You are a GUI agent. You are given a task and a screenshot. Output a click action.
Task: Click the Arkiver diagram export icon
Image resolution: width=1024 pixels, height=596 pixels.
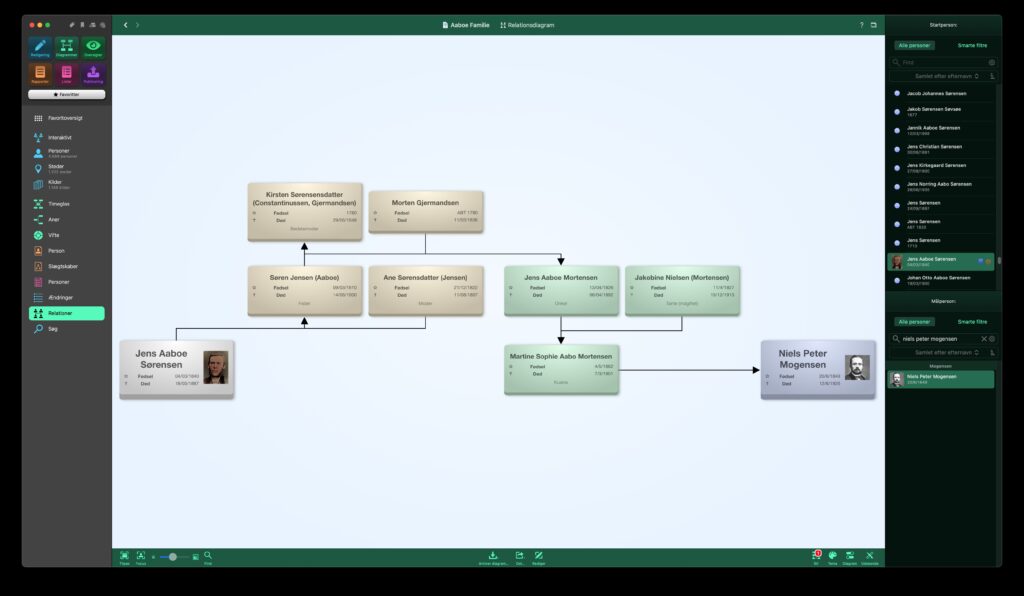(x=492, y=556)
